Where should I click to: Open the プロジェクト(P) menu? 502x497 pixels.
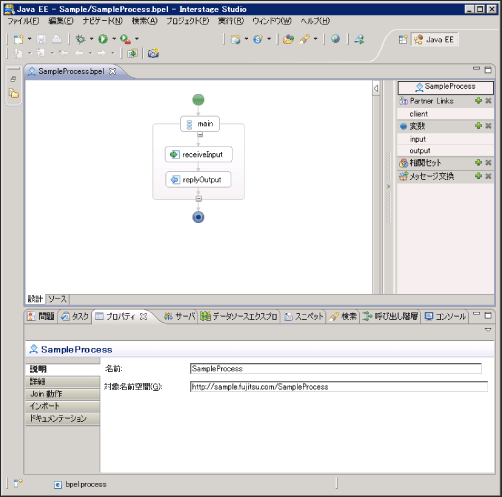click(x=188, y=21)
